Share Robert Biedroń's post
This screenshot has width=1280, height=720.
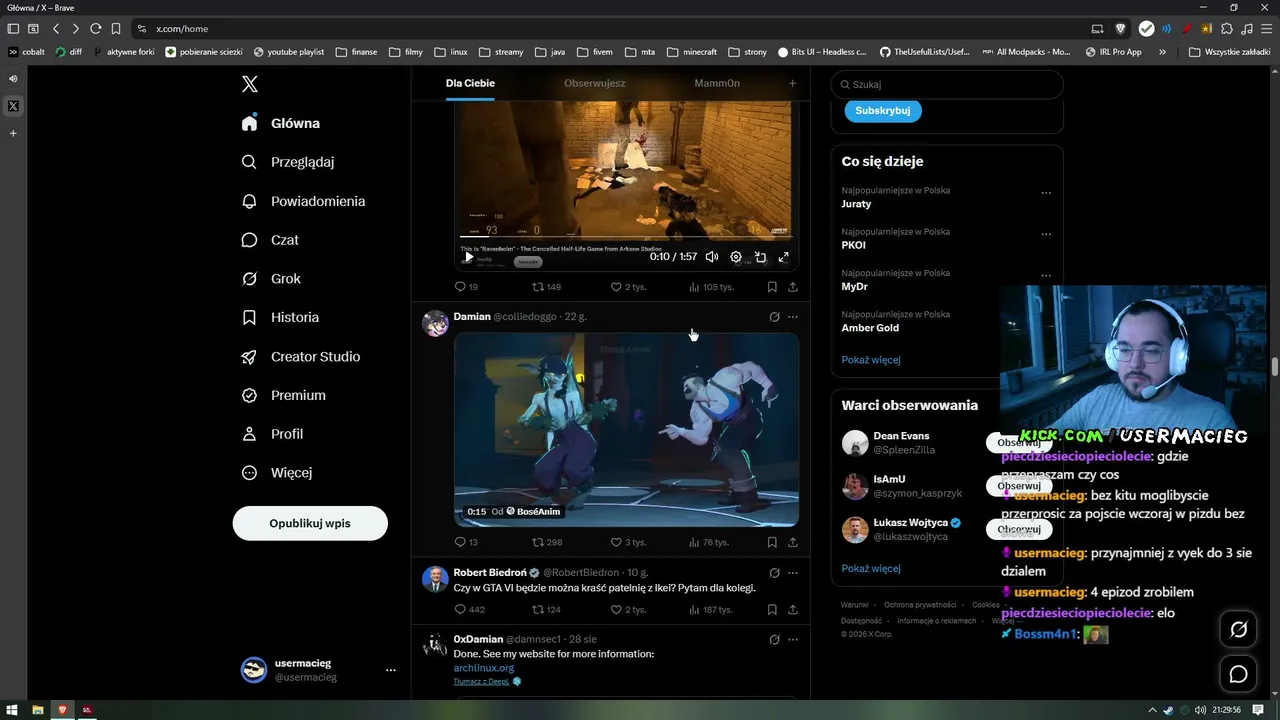pyautogui.click(x=793, y=610)
